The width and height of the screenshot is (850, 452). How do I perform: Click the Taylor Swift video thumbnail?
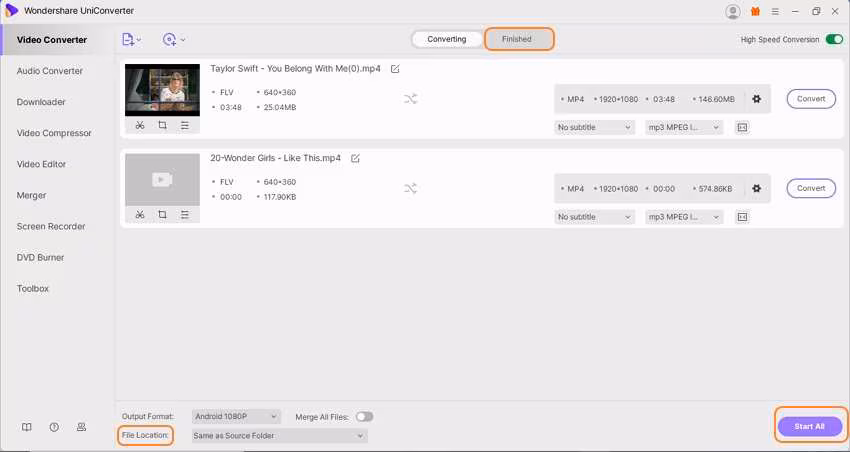[x=163, y=90]
